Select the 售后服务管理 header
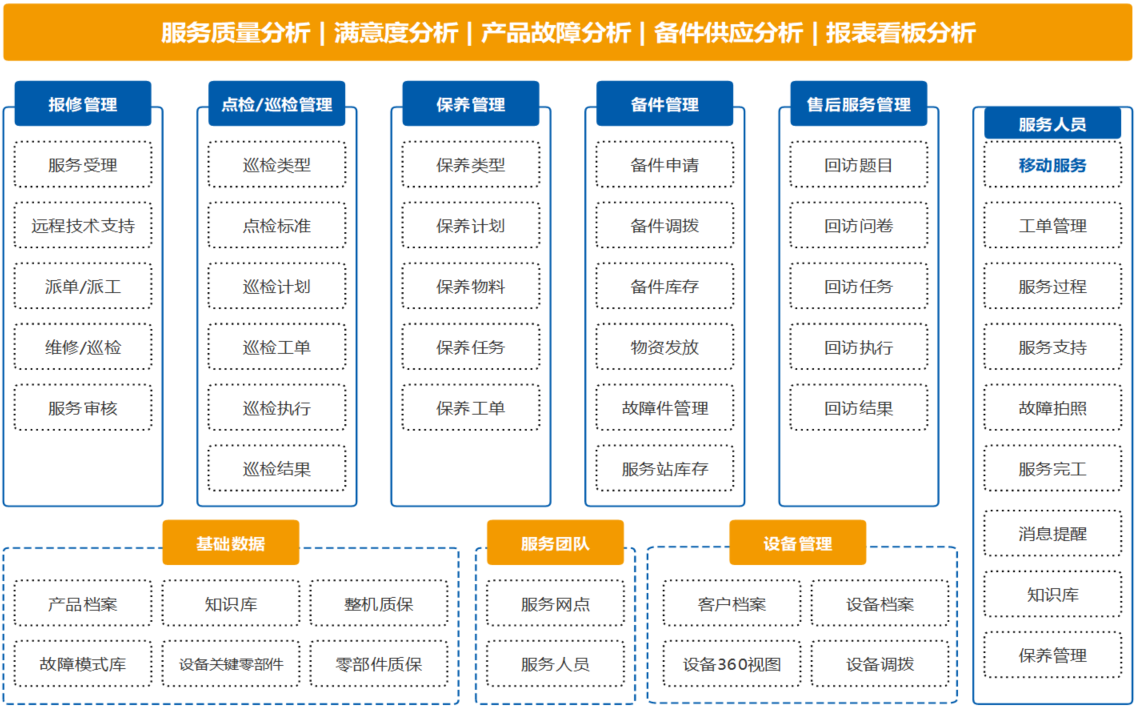 point(858,104)
